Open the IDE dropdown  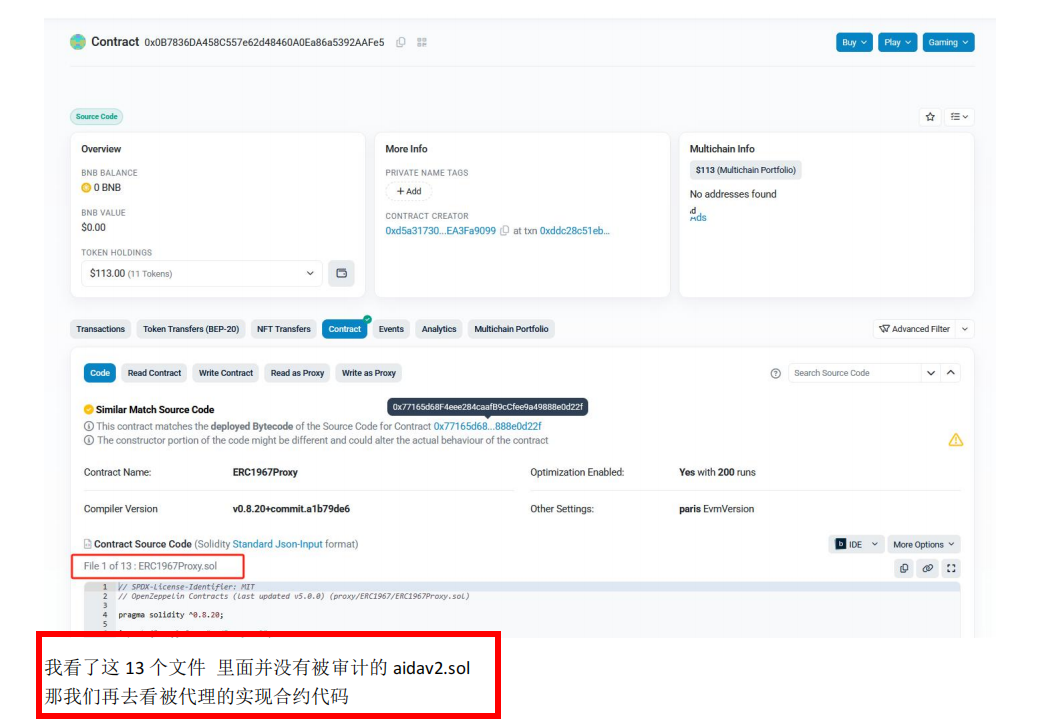[x=857, y=544]
